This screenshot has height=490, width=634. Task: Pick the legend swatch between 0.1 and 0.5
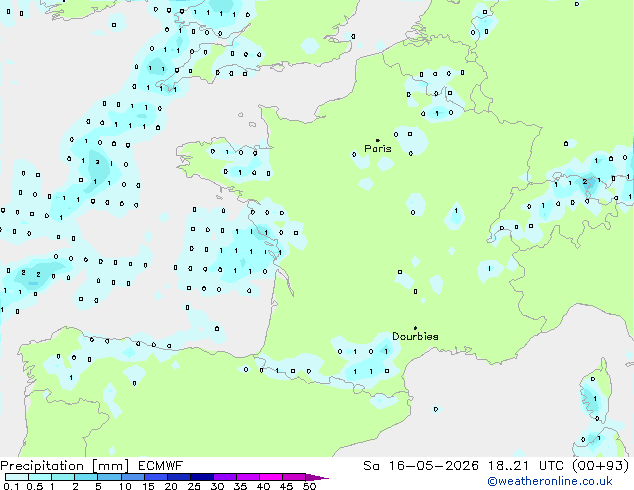pyautogui.click(x=17, y=477)
